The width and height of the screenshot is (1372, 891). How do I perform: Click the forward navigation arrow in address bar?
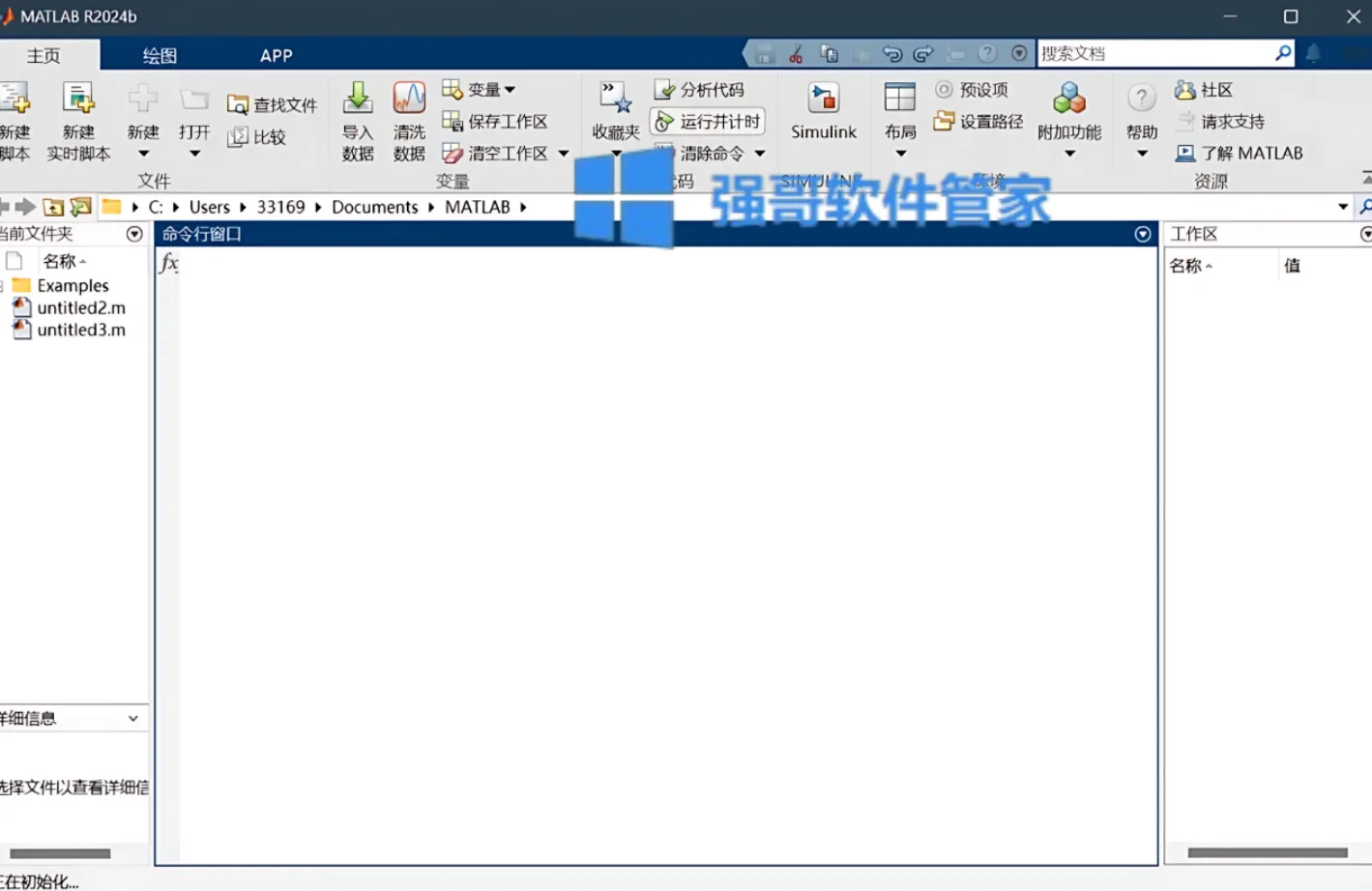25,207
